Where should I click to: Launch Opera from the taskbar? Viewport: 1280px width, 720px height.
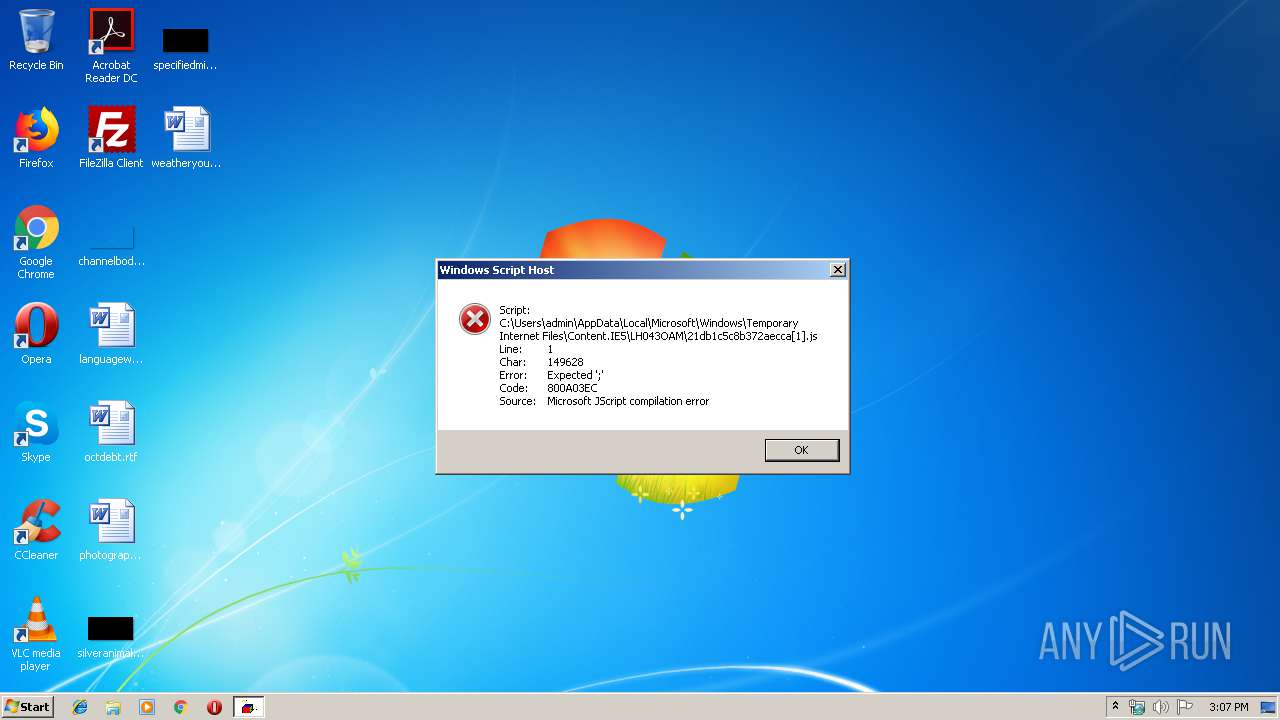click(214, 707)
